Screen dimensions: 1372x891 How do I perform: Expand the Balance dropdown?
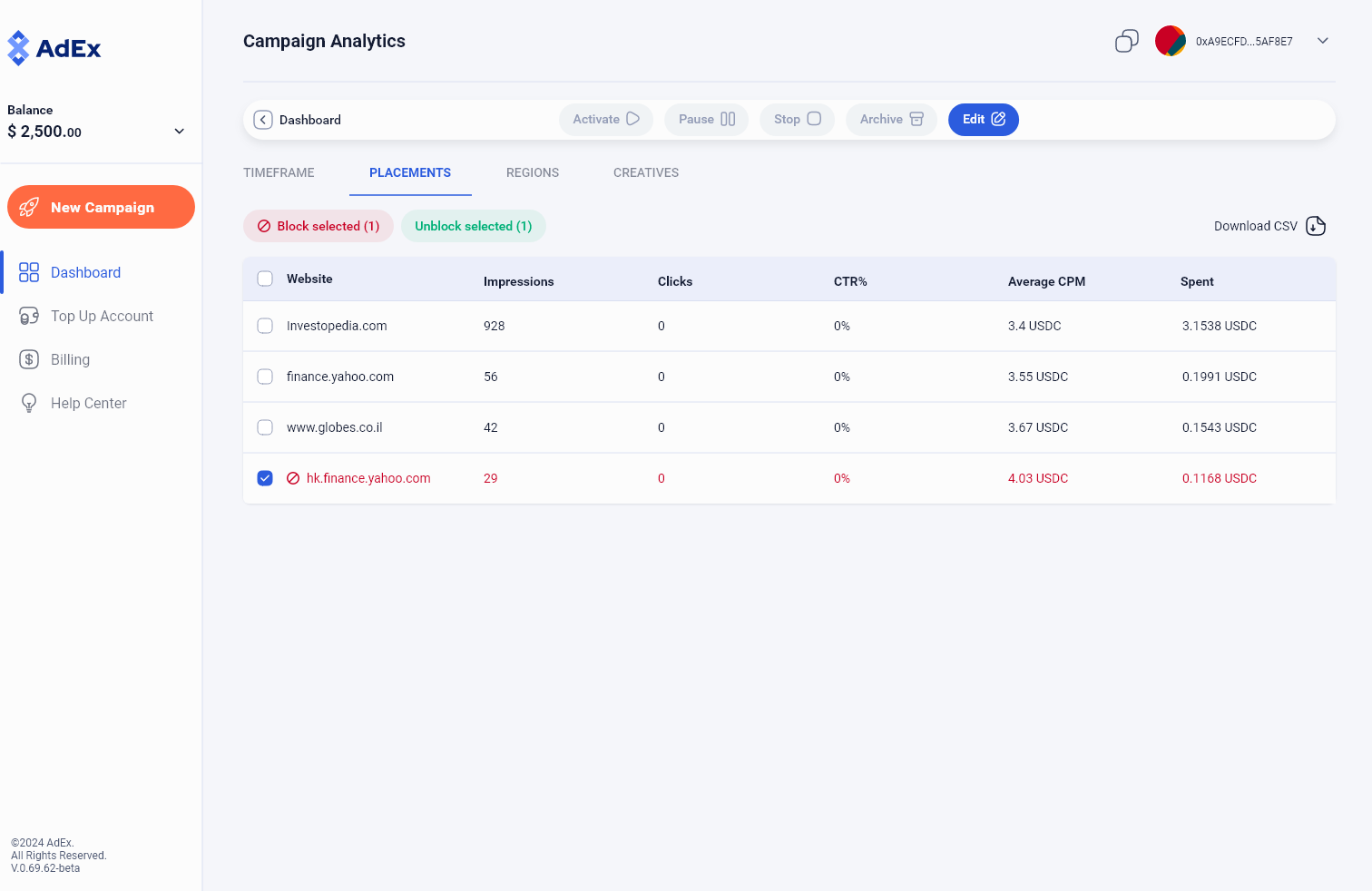tap(179, 132)
